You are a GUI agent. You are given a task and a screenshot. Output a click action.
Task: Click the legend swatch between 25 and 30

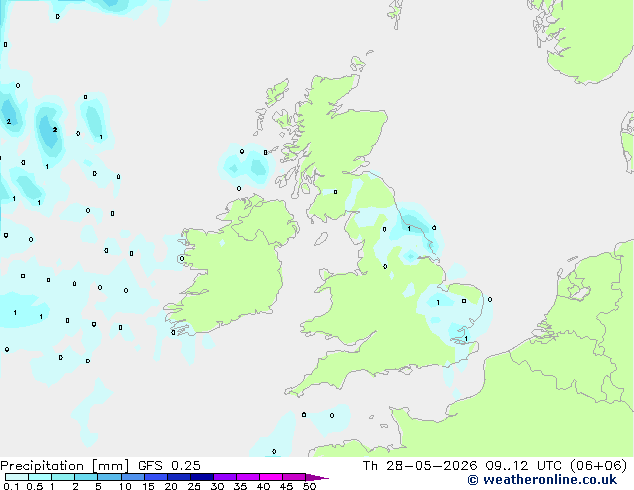tap(202, 477)
